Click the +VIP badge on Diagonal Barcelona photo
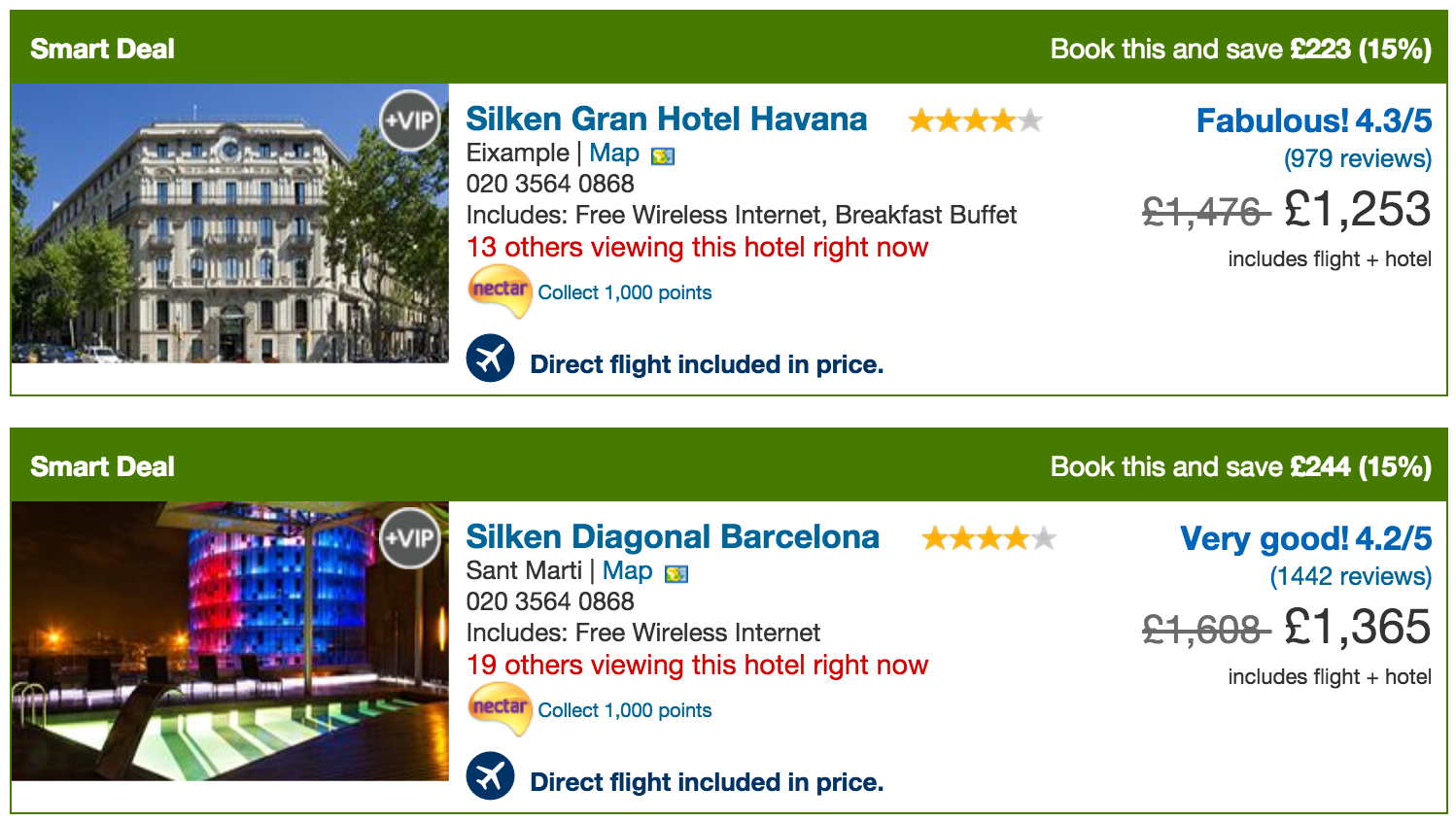 pyautogui.click(x=409, y=538)
